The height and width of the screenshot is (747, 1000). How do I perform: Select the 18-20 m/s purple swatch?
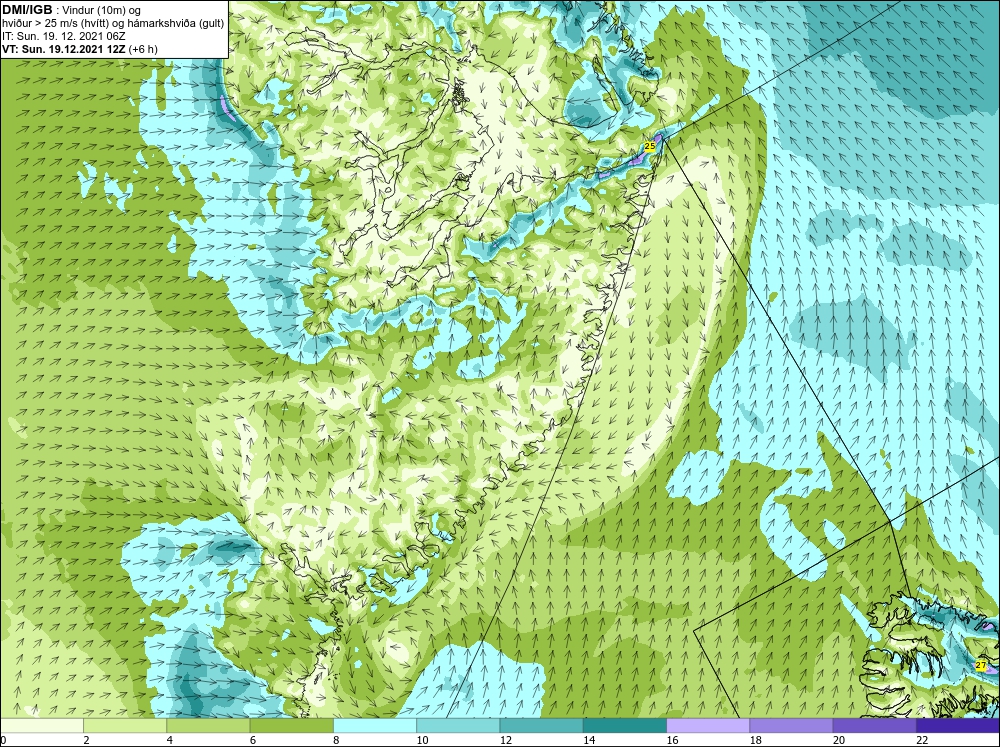(791, 726)
